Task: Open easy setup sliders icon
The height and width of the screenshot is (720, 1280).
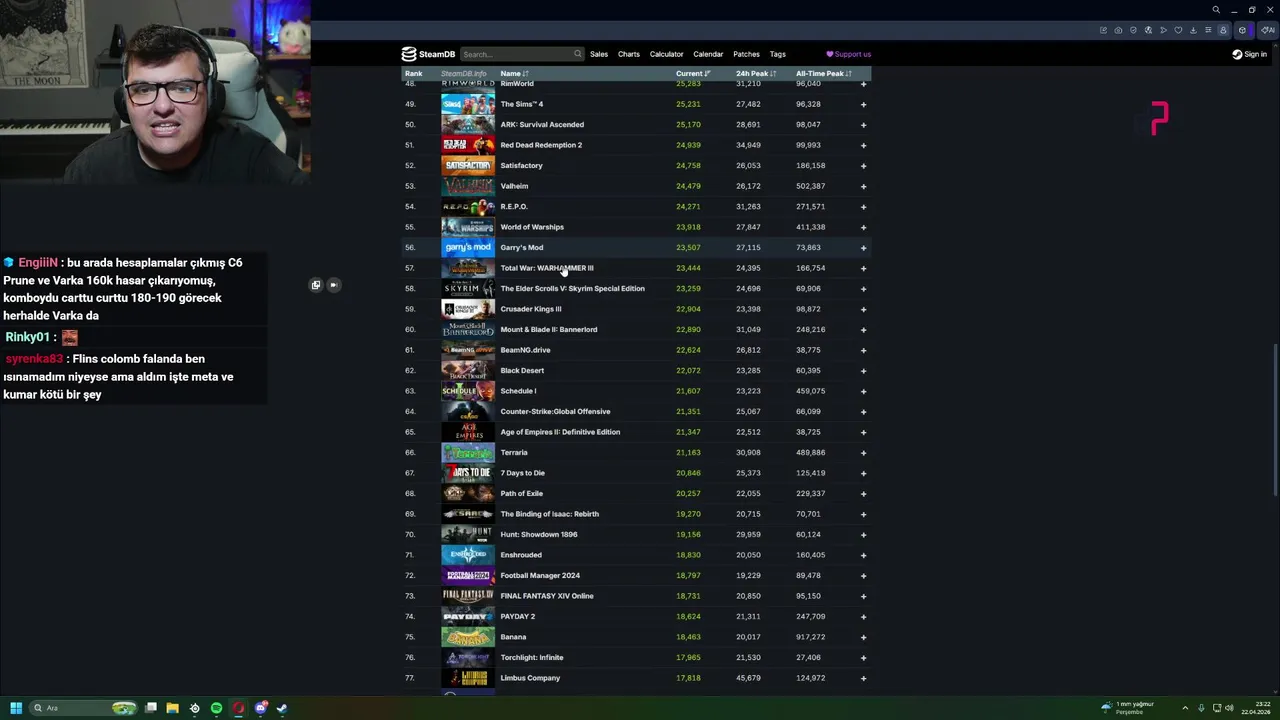Action: (x=1208, y=30)
